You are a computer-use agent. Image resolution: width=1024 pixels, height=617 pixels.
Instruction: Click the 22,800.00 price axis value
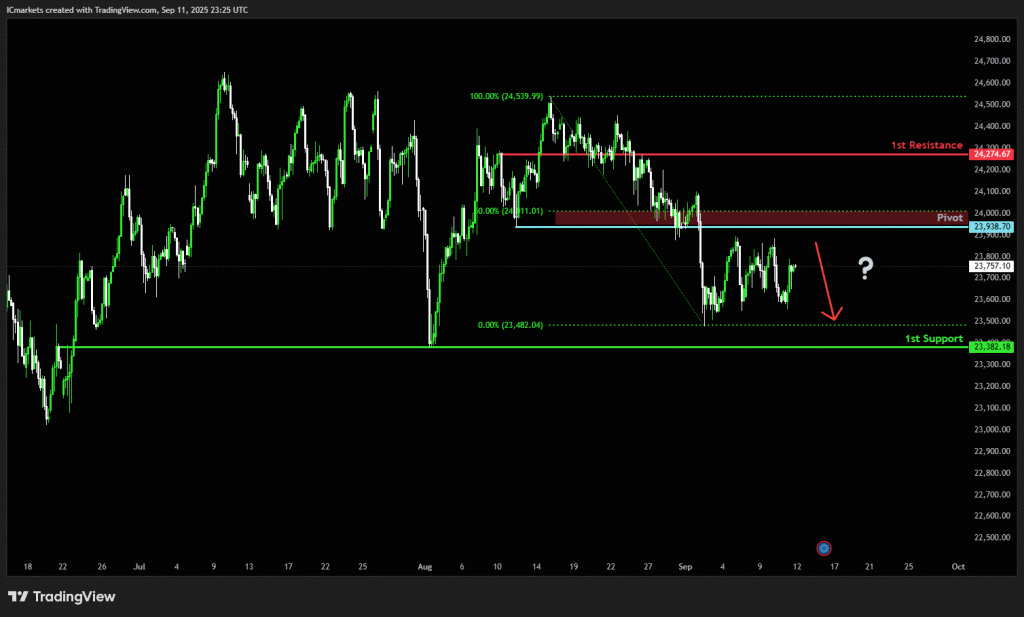(992, 473)
